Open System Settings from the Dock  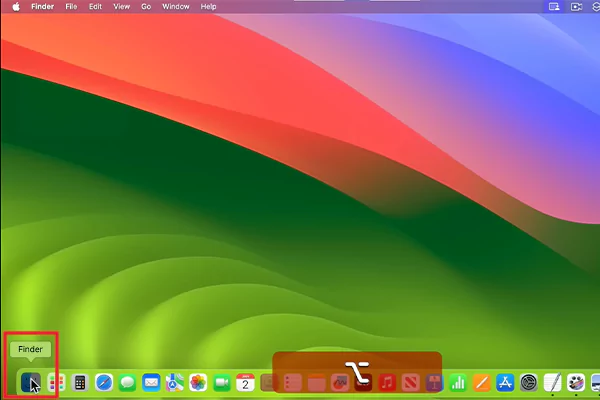tap(529, 382)
